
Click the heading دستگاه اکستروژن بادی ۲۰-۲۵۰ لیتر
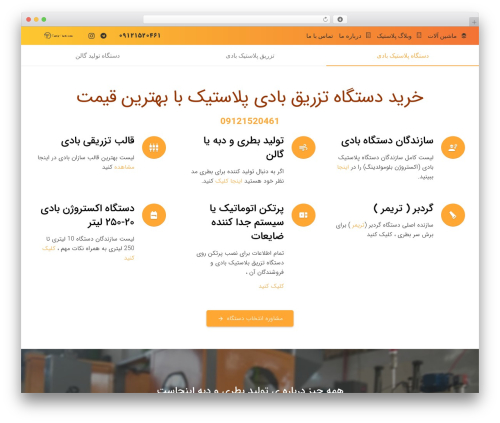point(87,215)
